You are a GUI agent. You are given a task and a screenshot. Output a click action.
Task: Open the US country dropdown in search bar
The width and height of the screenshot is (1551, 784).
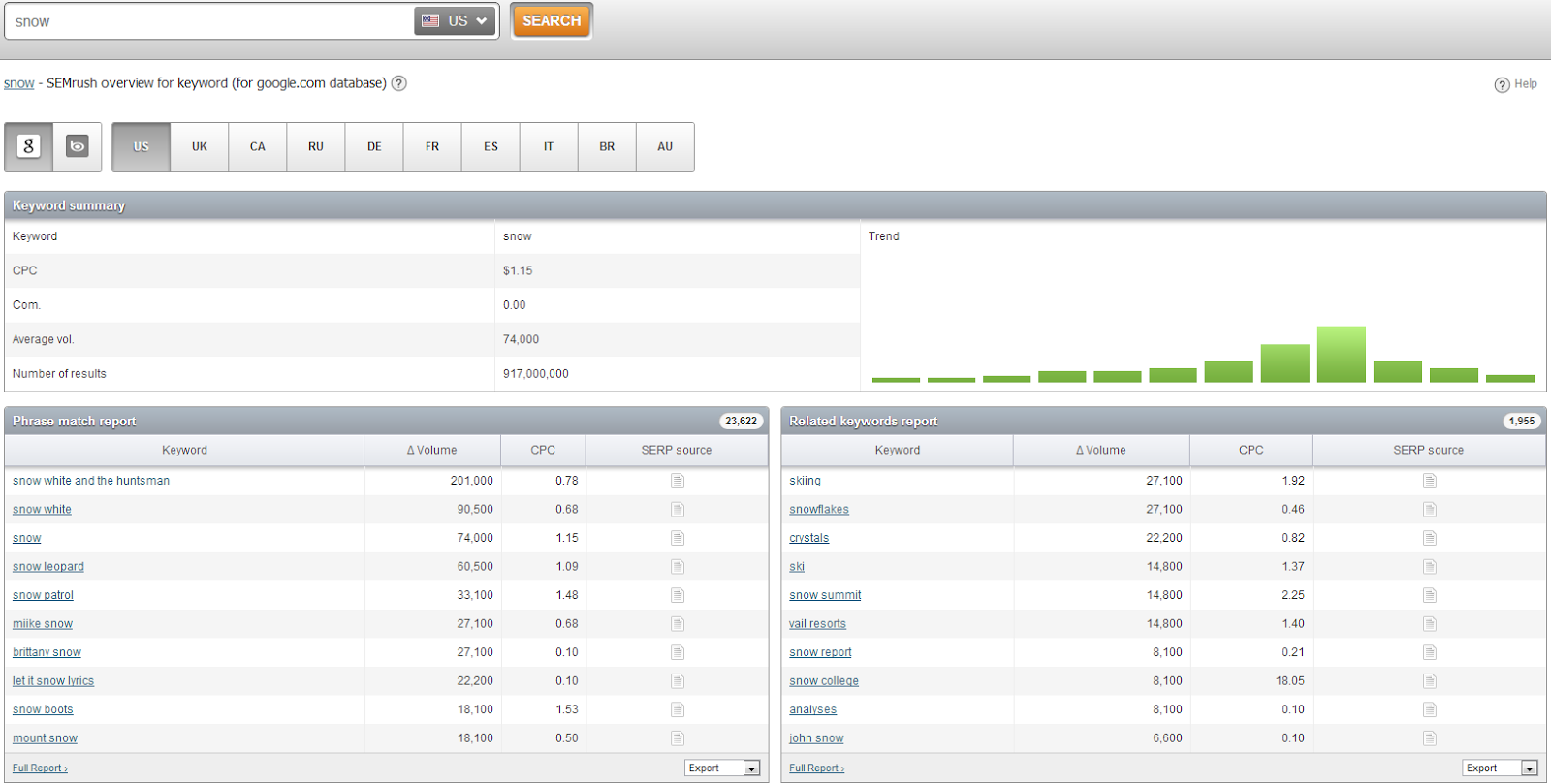(456, 20)
